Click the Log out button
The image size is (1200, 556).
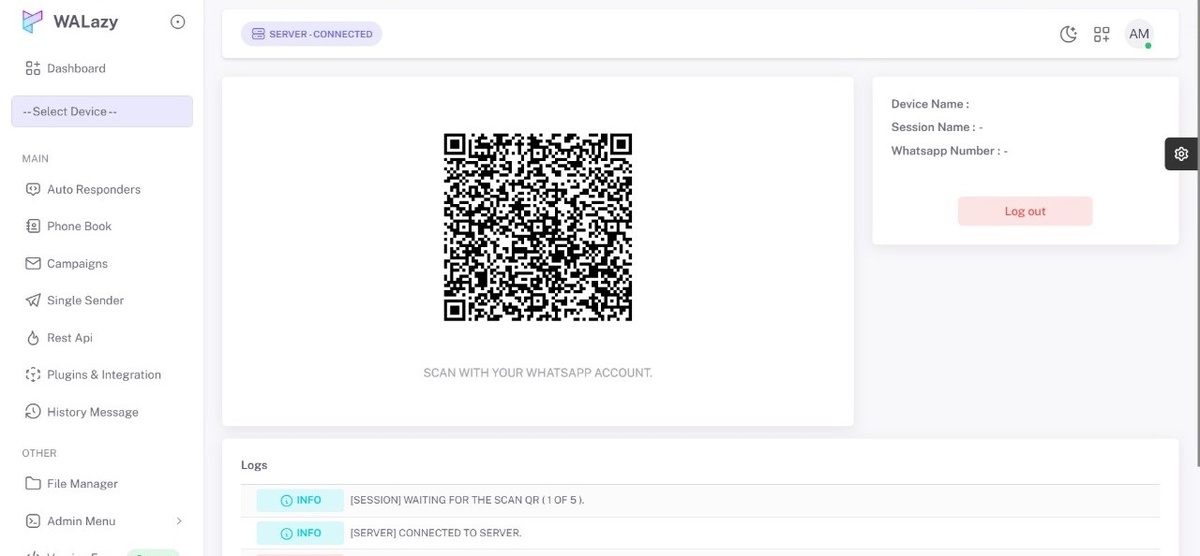click(1025, 211)
